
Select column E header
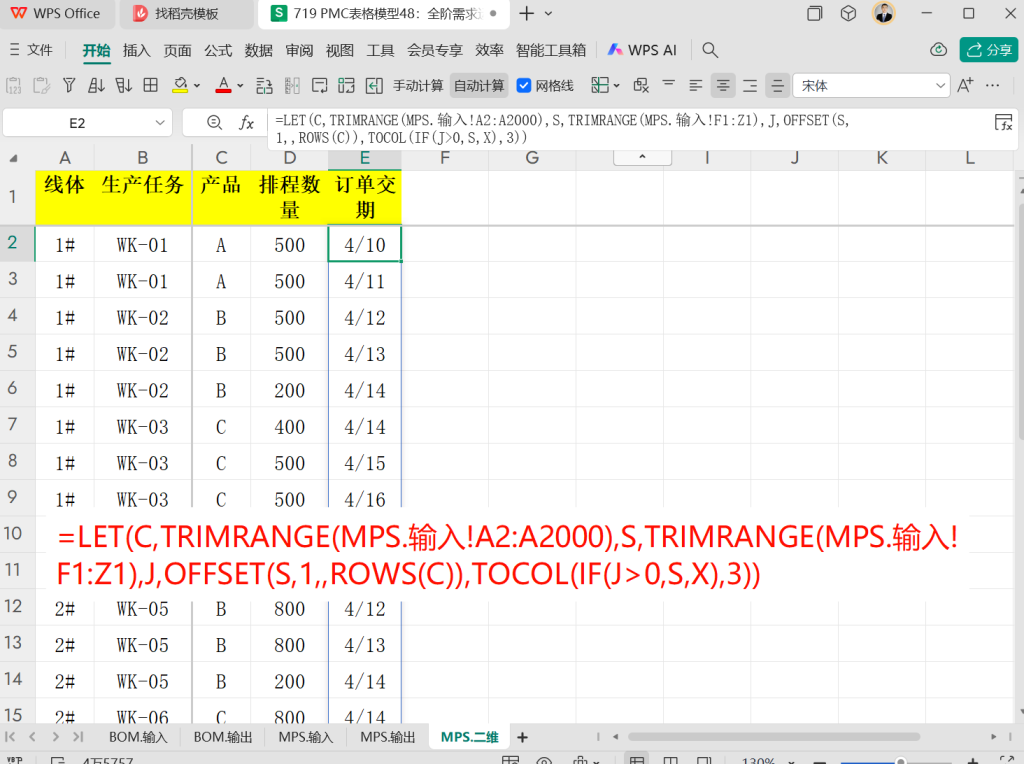pyautogui.click(x=364, y=158)
